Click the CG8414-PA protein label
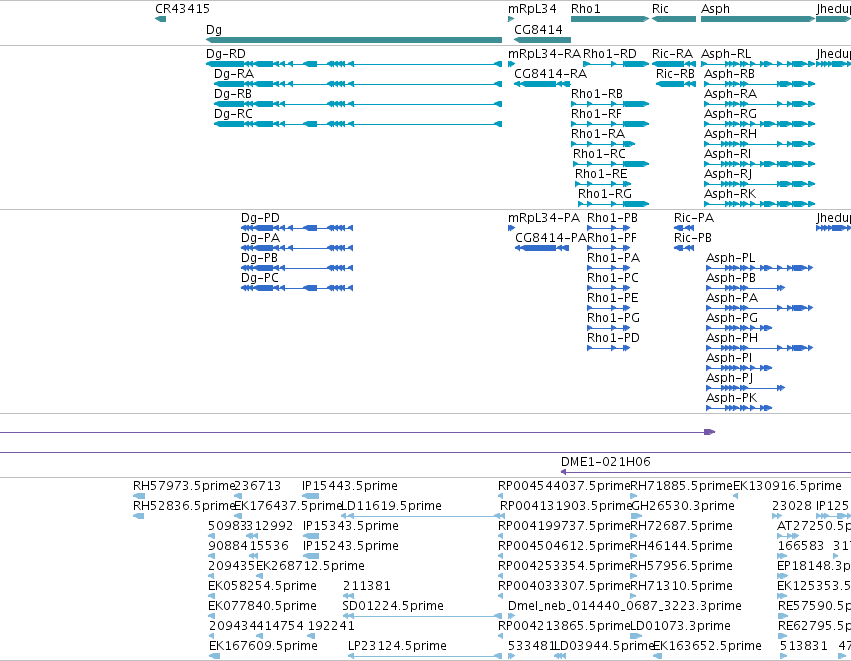This screenshot has width=851, height=661. (x=551, y=238)
